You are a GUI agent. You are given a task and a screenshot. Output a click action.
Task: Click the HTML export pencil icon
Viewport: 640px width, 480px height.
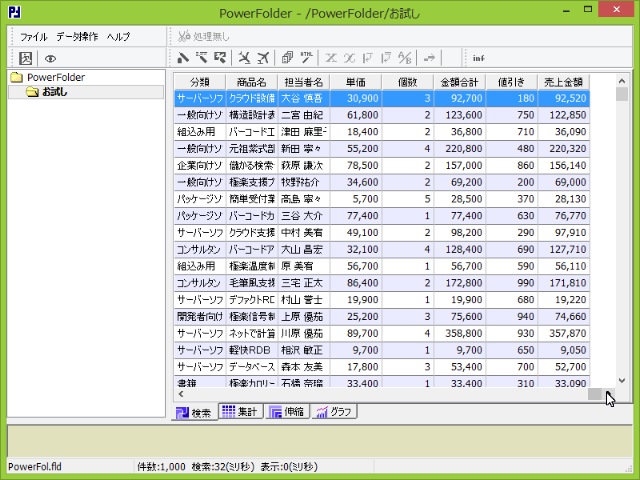[x=307, y=58]
